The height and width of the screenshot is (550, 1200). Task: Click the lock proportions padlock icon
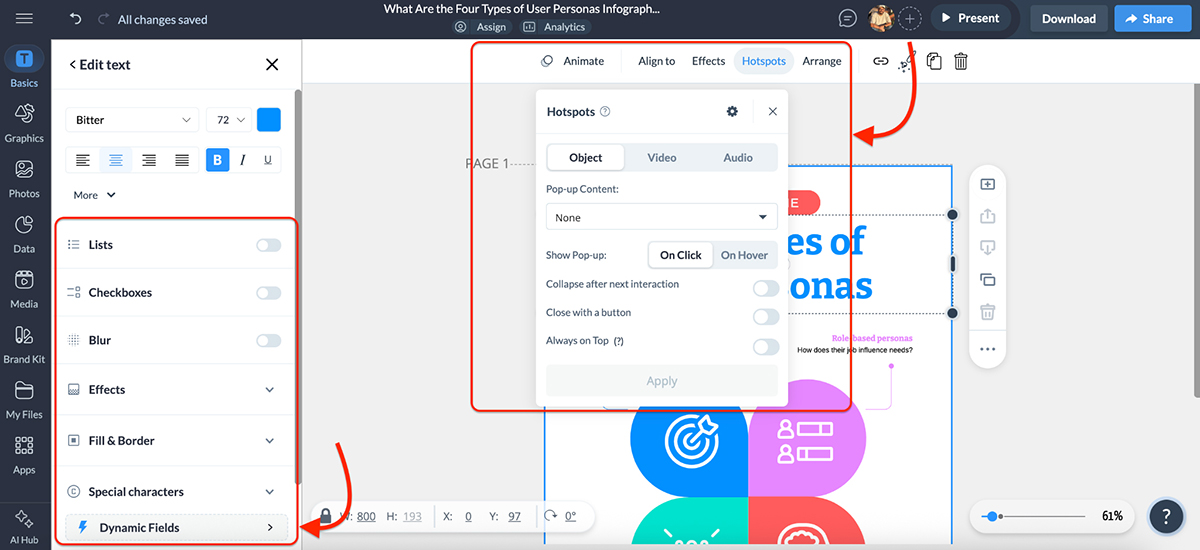click(325, 516)
